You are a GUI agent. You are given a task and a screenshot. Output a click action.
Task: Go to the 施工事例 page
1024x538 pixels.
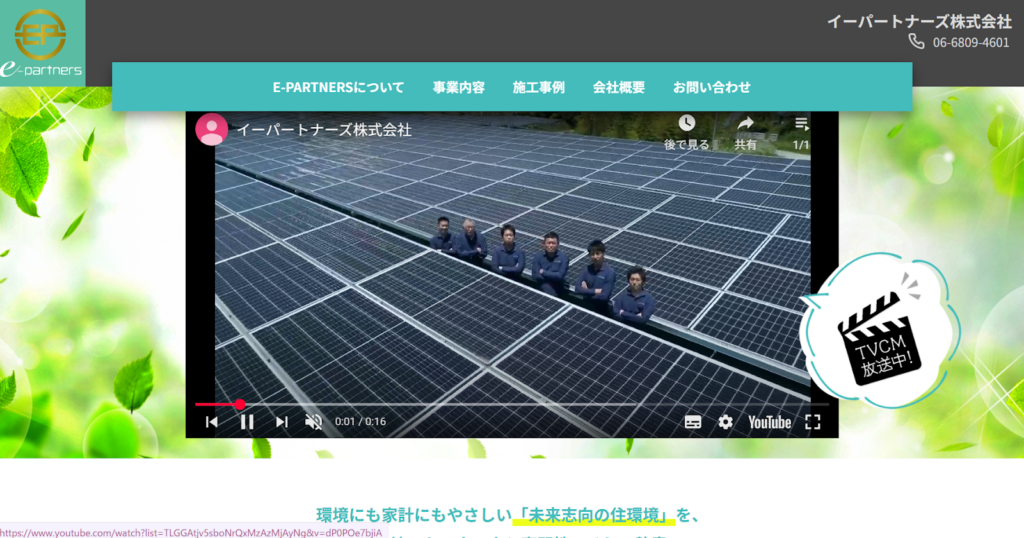pos(539,87)
